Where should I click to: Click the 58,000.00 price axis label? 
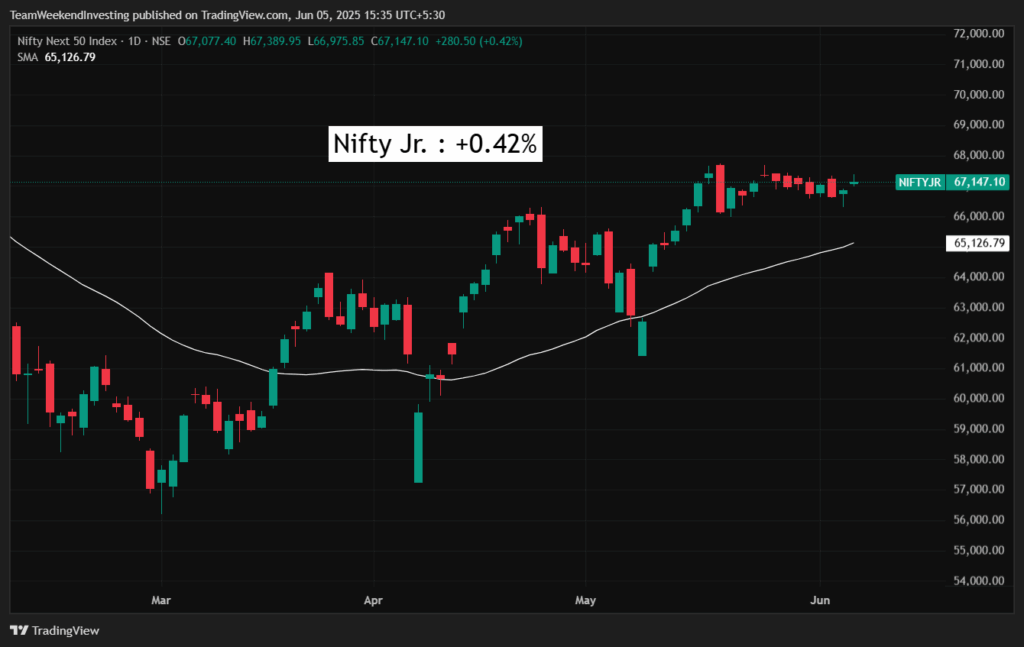[x=979, y=458]
